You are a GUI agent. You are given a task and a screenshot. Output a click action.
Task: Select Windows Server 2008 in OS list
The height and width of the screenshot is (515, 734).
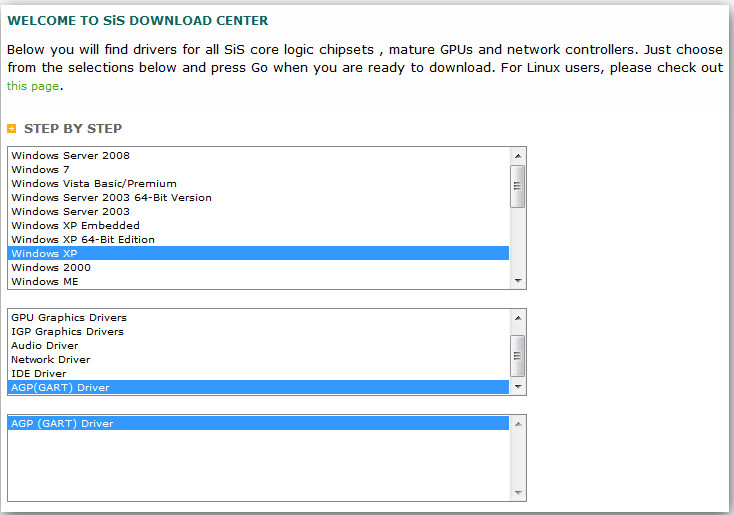[x=258, y=155]
